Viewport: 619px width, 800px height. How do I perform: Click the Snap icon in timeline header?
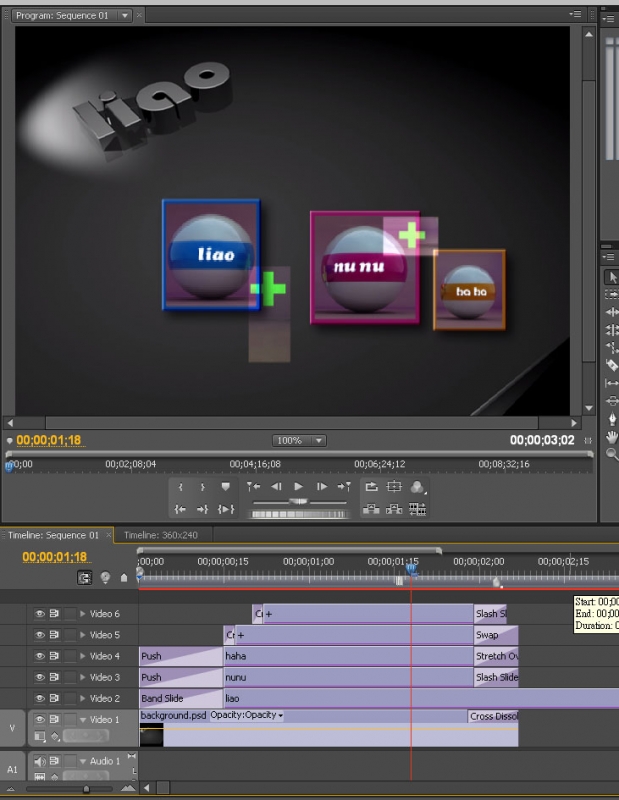[x=85, y=577]
